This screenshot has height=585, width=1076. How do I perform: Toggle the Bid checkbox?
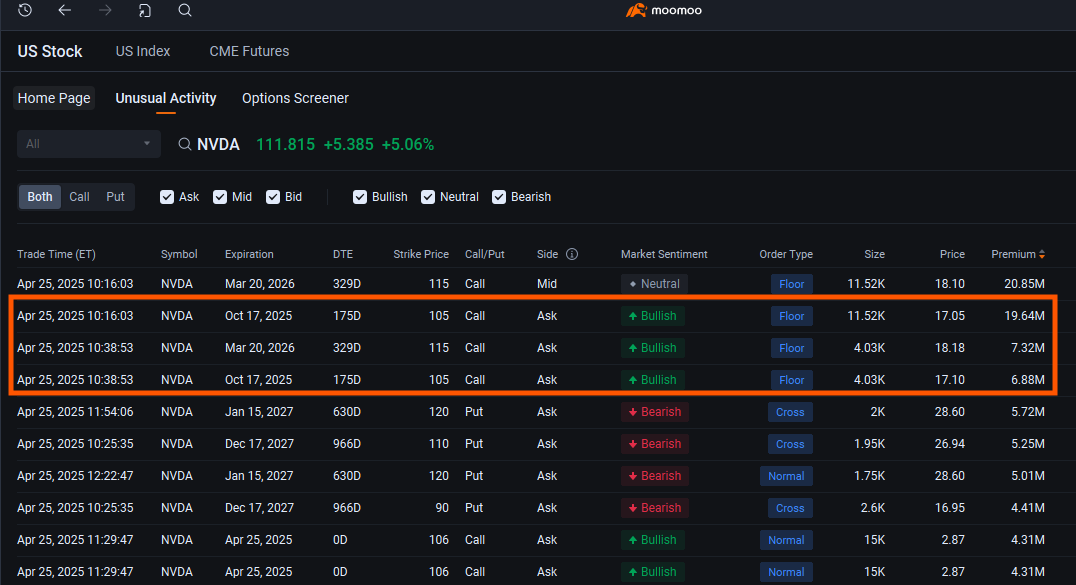pyautogui.click(x=272, y=197)
